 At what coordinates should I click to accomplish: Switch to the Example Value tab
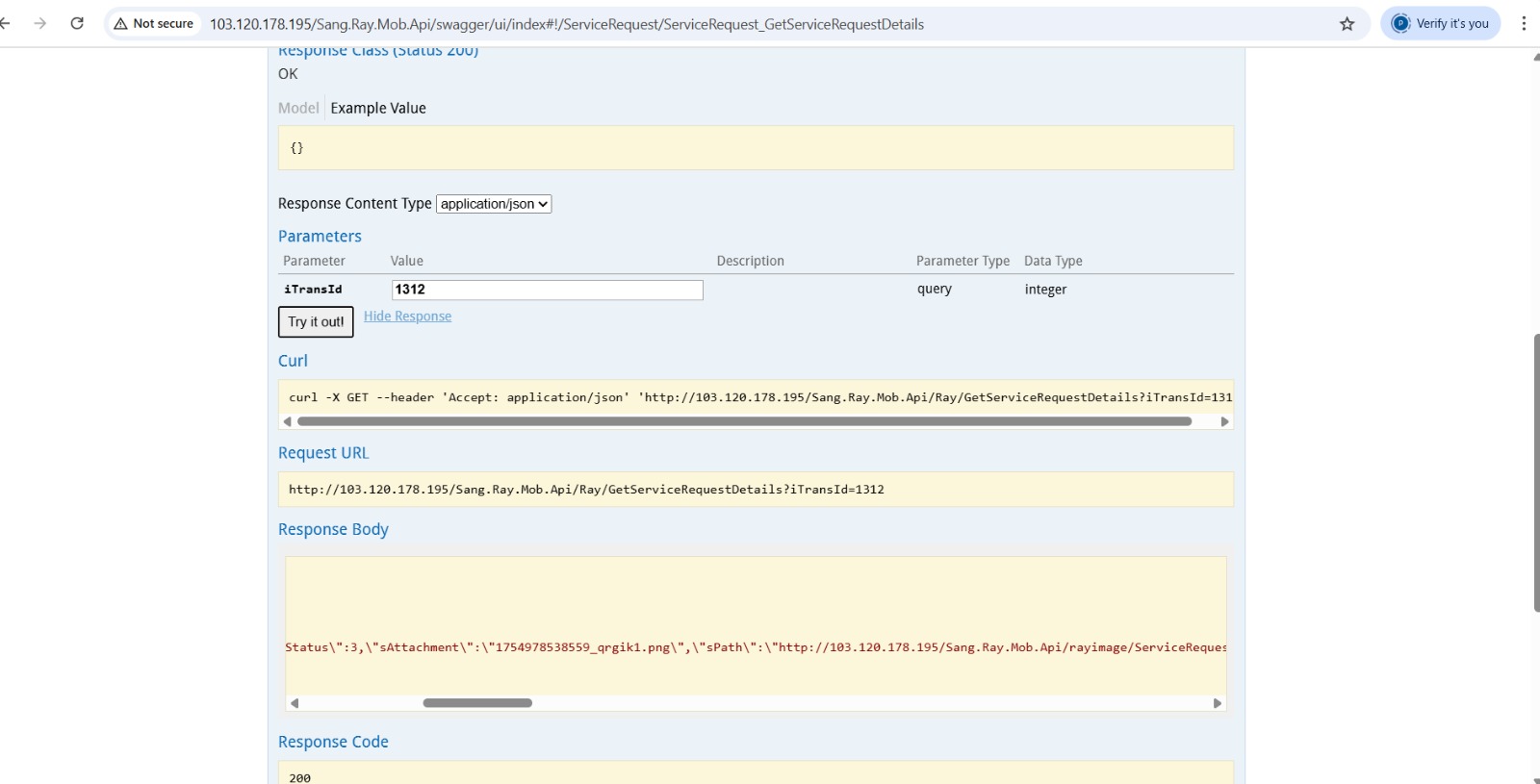(x=378, y=108)
